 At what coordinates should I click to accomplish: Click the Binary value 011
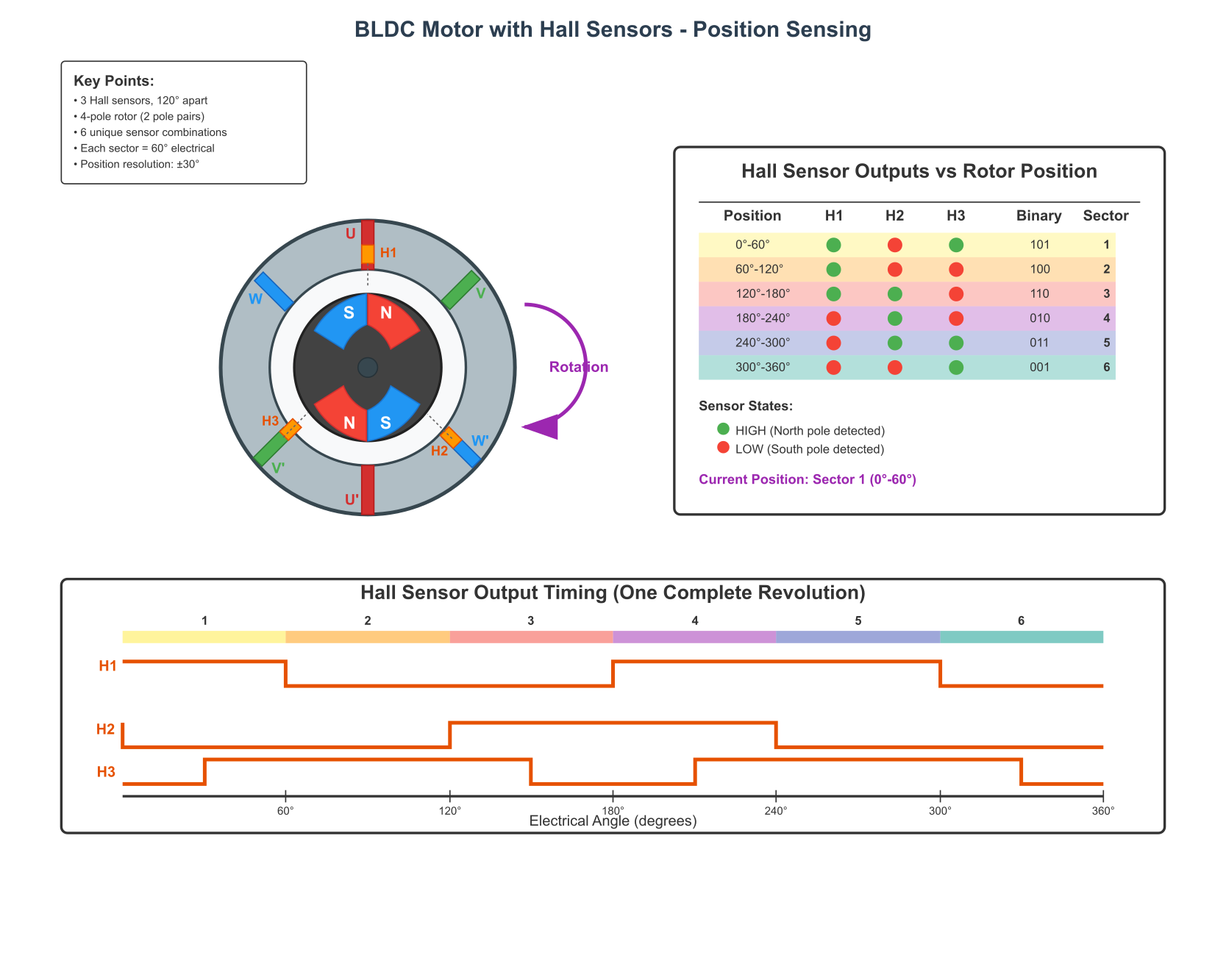point(1040,343)
